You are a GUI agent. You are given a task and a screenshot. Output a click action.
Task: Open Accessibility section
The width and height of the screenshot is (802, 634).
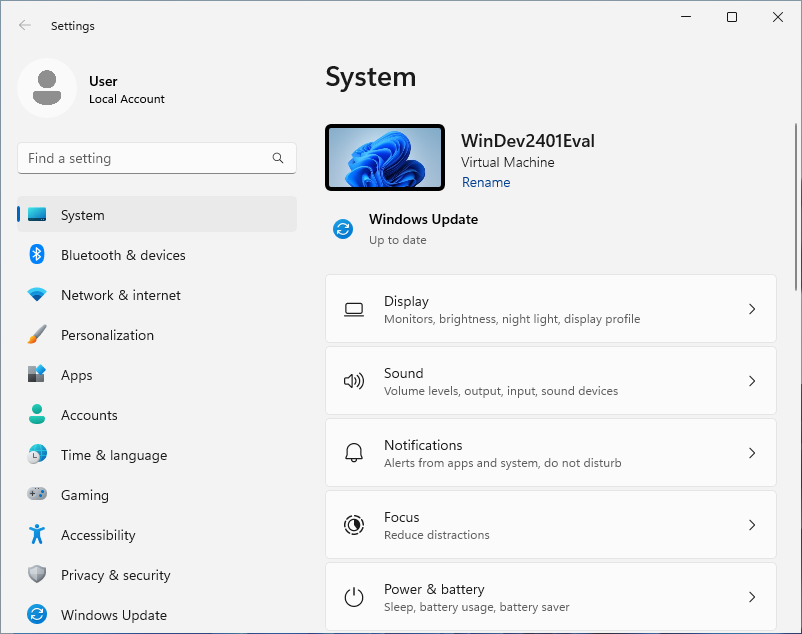[x=157, y=535]
